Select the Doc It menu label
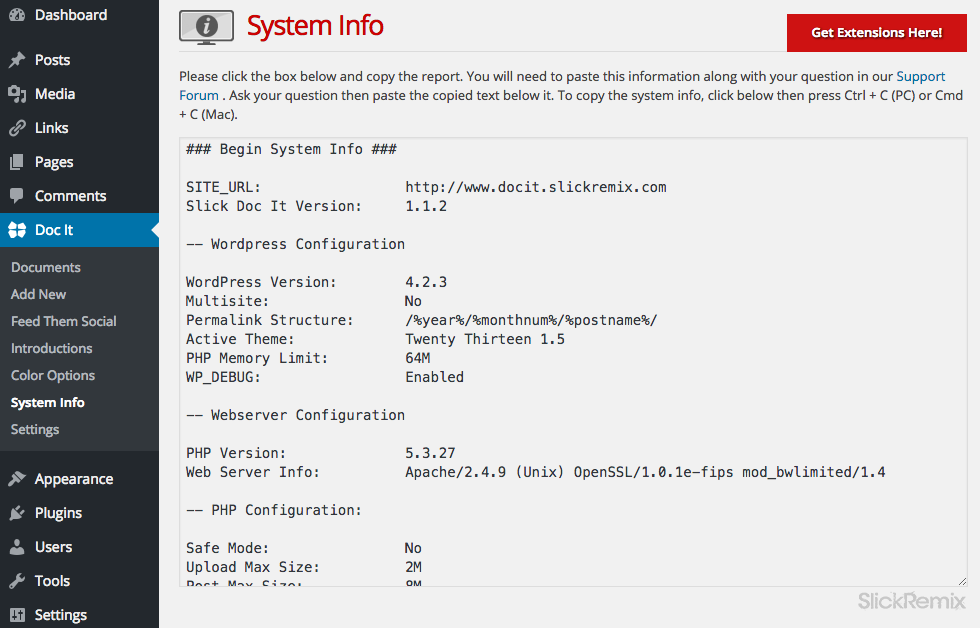 click(54, 230)
